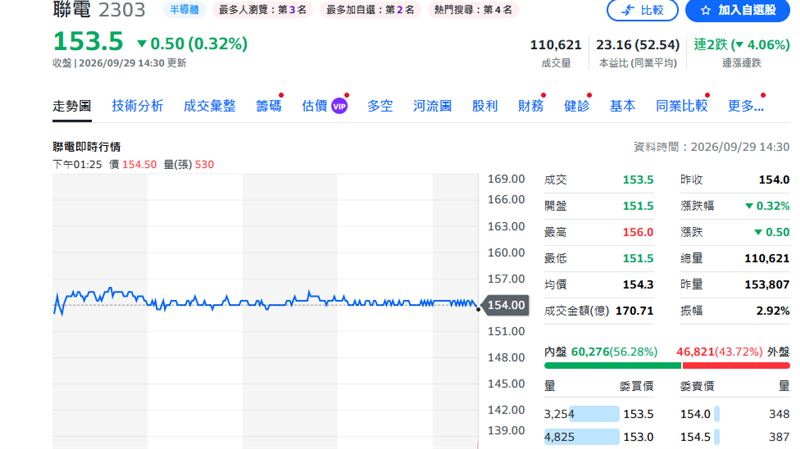Click the 最多加自選 第2名 badge
Image resolution: width=800 pixels, height=449 pixels.
370,10
